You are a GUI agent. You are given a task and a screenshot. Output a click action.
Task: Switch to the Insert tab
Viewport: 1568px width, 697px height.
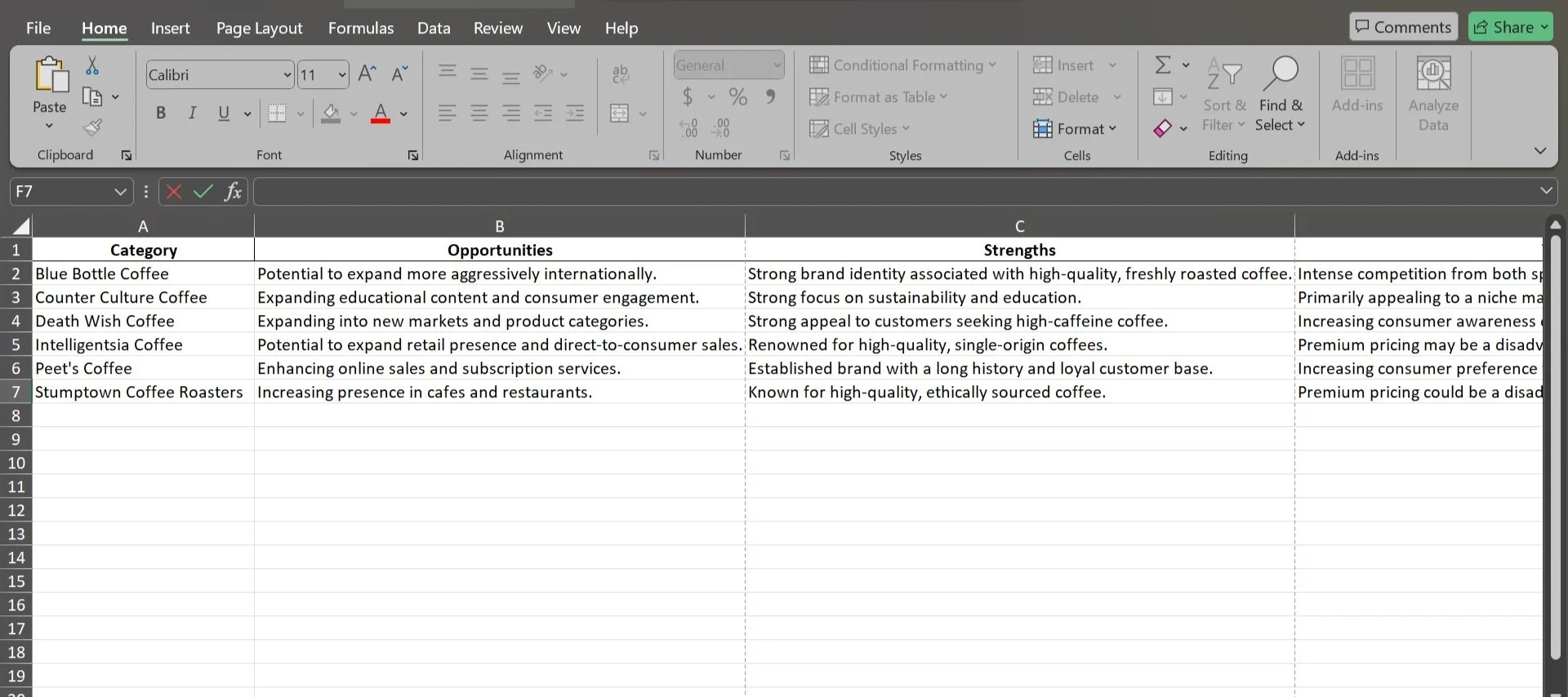[170, 28]
